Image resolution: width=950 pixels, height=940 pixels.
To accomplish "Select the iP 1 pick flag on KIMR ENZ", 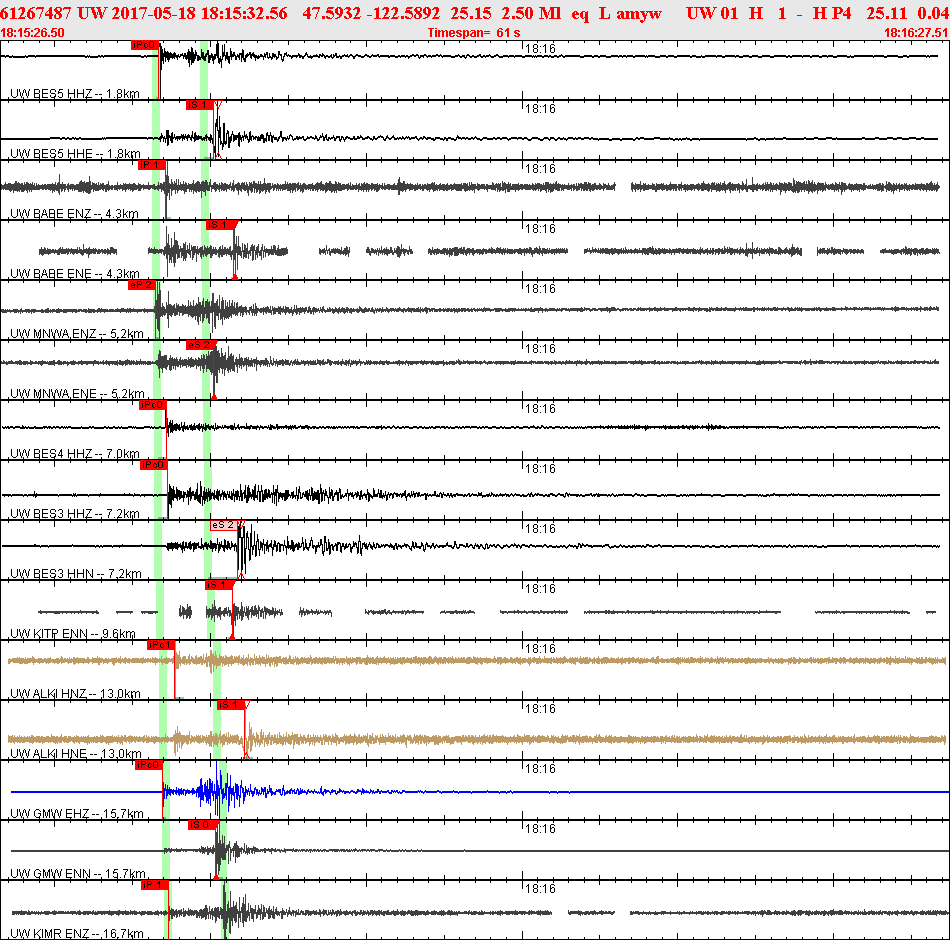I will [x=154, y=885].
